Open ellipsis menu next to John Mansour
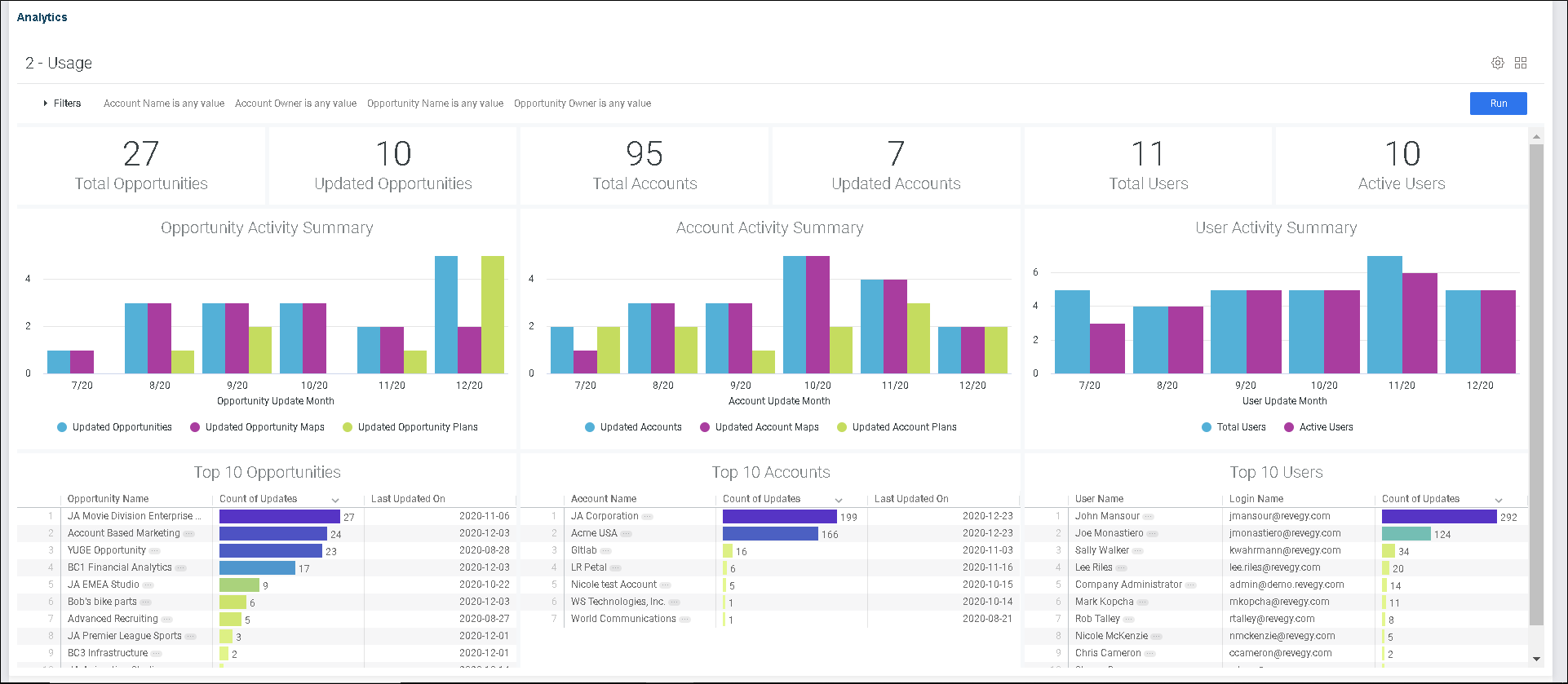The image size is (1568, 684). (x=1148, y=517)
